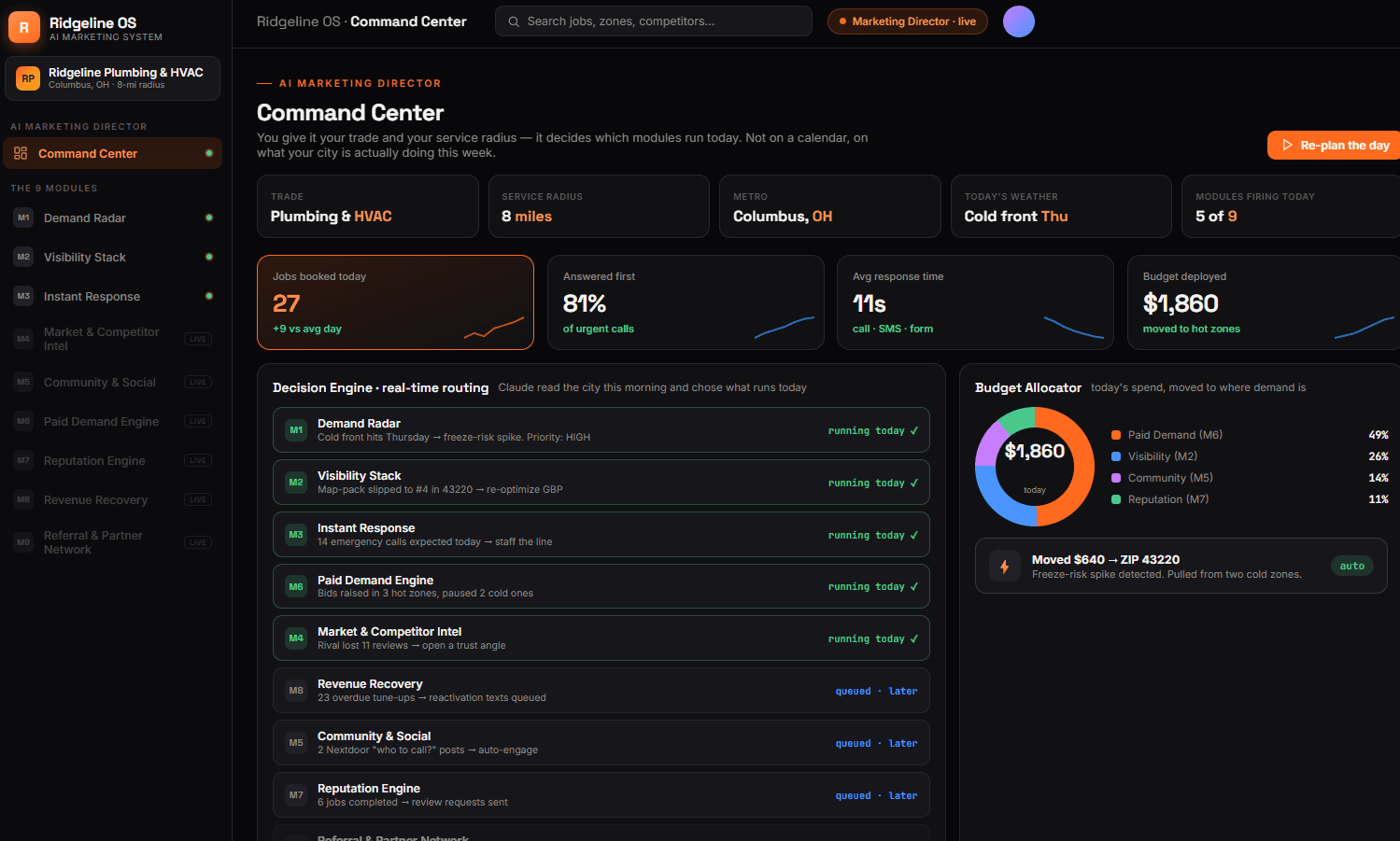
Task: Click the M5 badge in the Community & Social routing row
Action: tap(296, 743)
